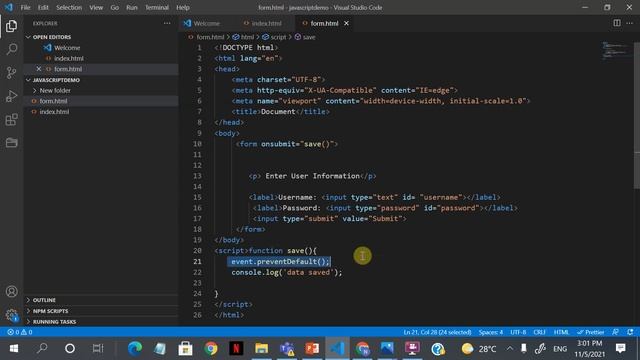Open Windows taskbar search

[42, 349]
